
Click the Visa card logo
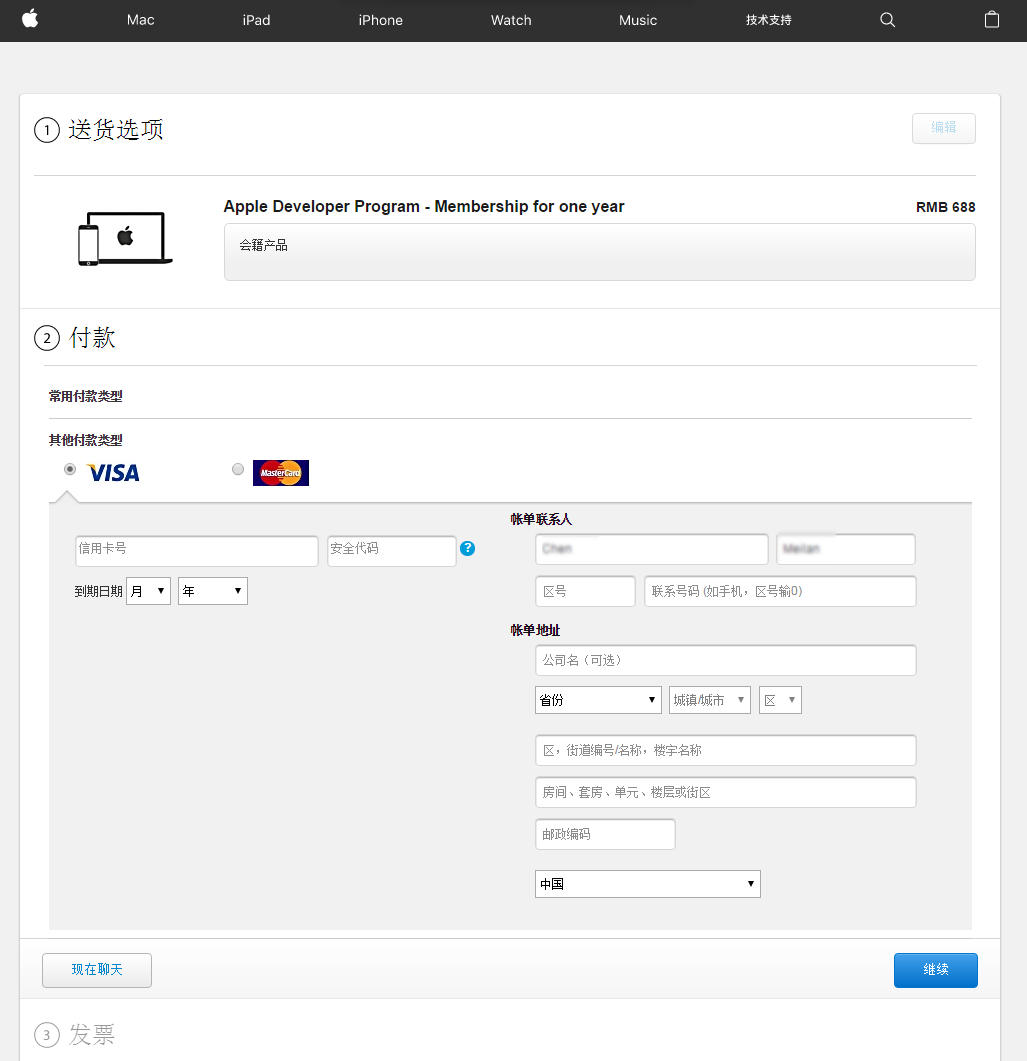(x=113, y=473)
